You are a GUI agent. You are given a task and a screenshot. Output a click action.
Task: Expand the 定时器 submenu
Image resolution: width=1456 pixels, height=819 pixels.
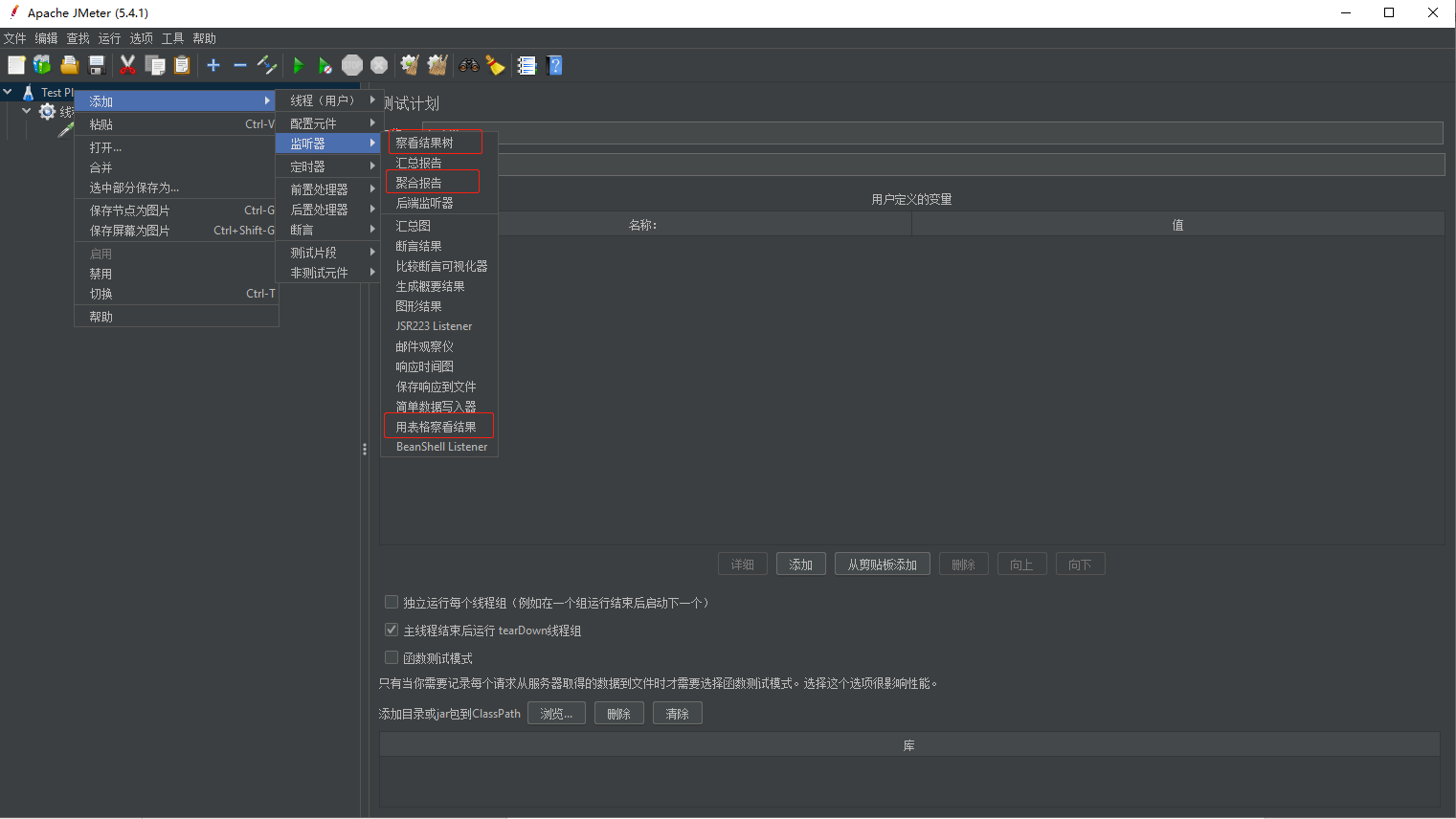tap(328, 166)
